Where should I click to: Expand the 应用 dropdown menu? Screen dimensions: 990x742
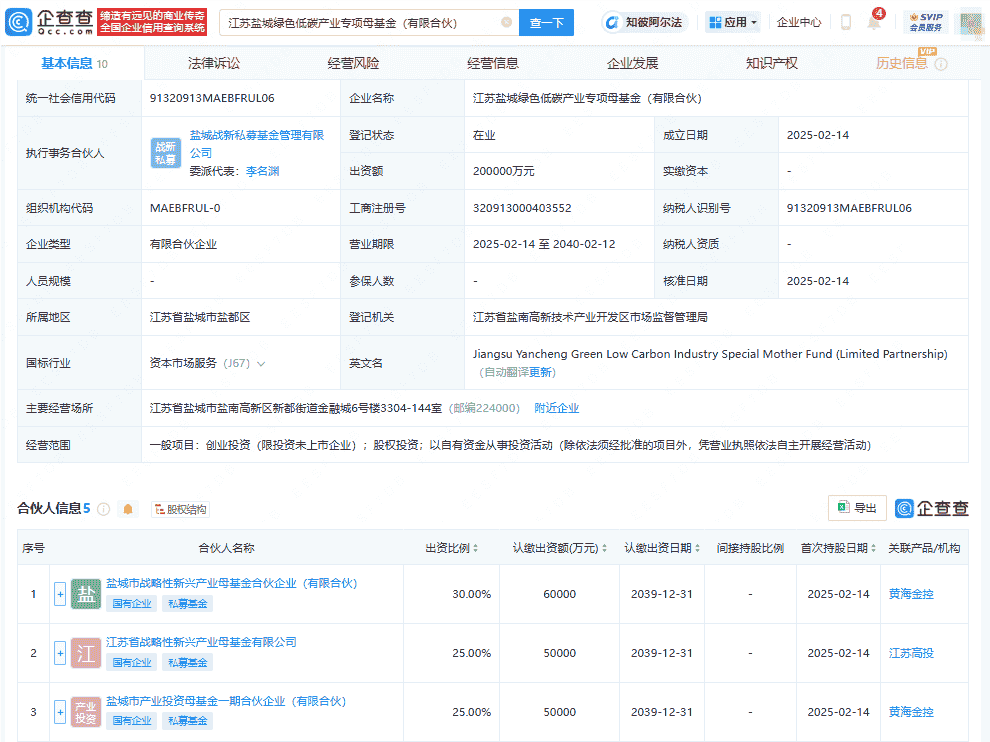pyautogui.click(x=753, y=21)
